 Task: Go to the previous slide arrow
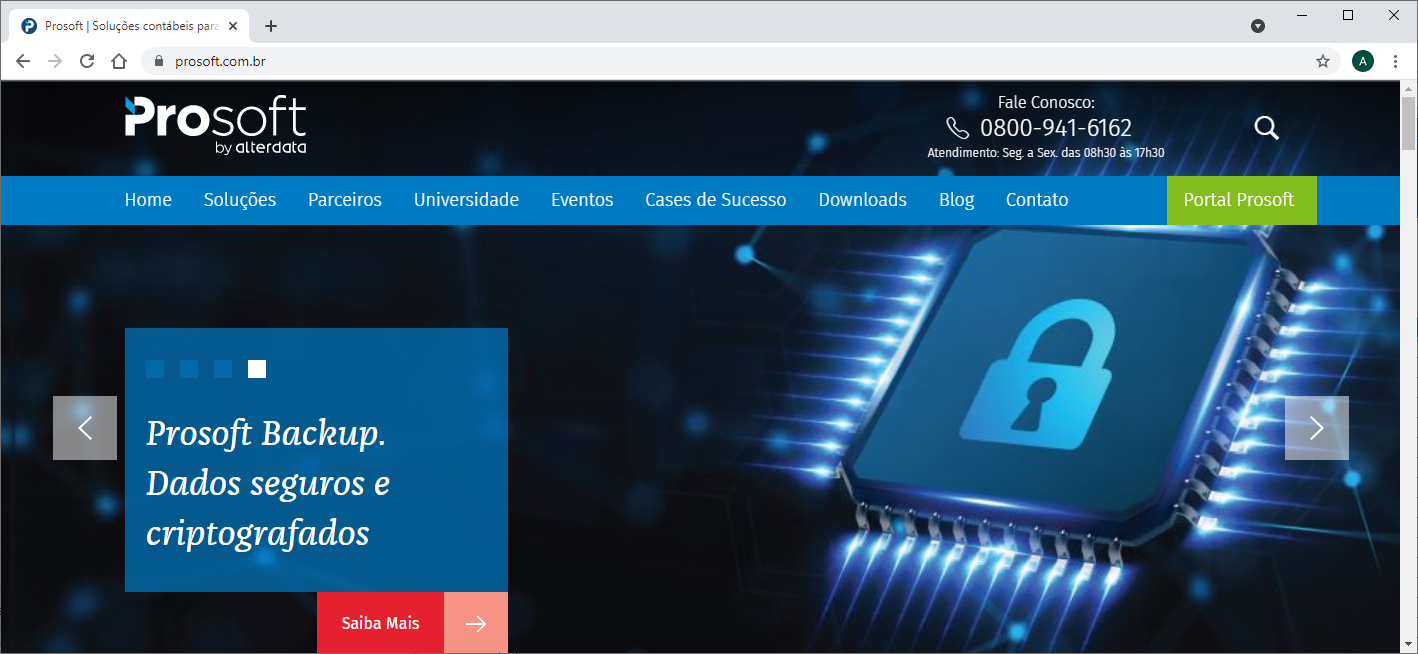pyautogui.click(x=85, y=428)
